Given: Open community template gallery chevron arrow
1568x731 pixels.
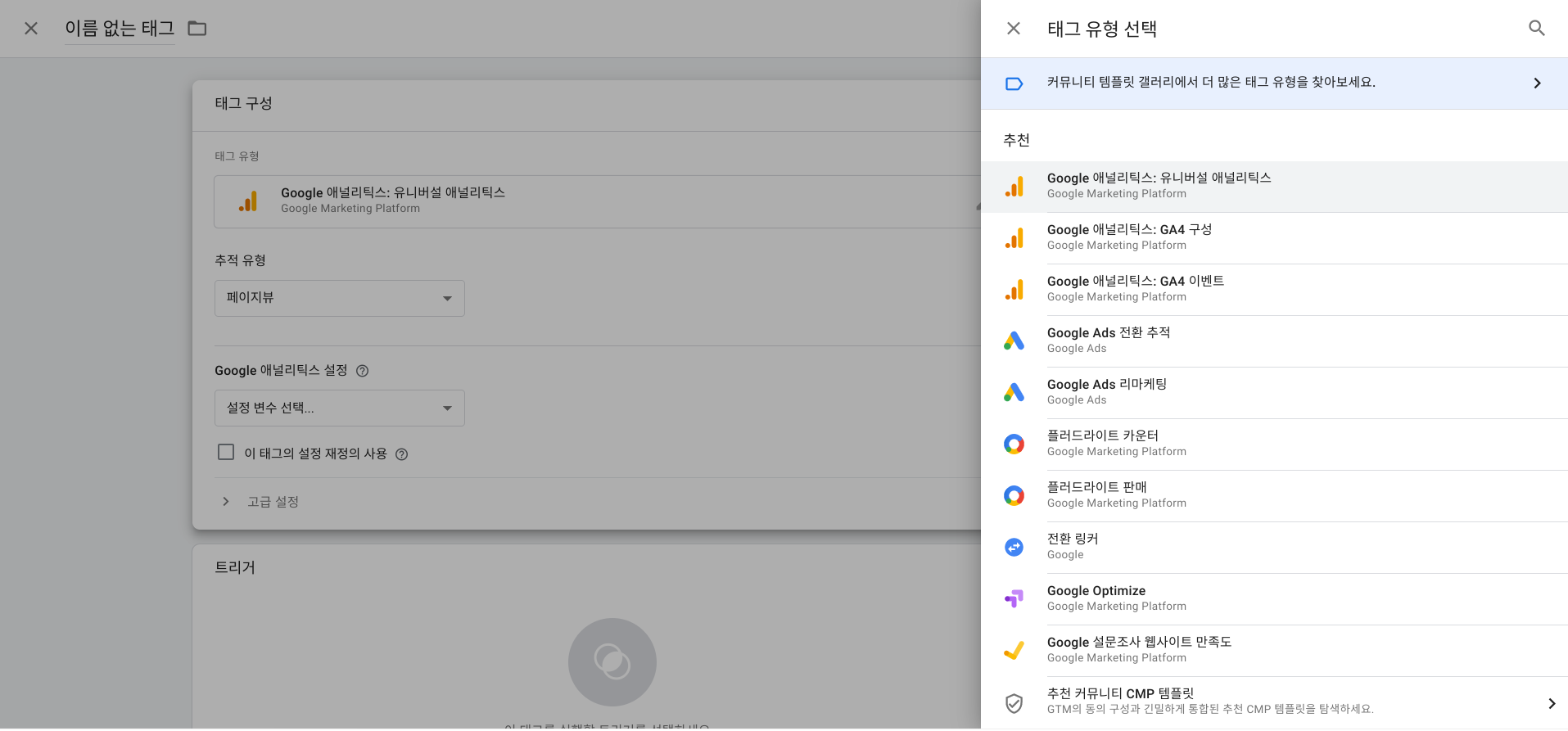Looking at the screenshot, I should (1537, 83).
